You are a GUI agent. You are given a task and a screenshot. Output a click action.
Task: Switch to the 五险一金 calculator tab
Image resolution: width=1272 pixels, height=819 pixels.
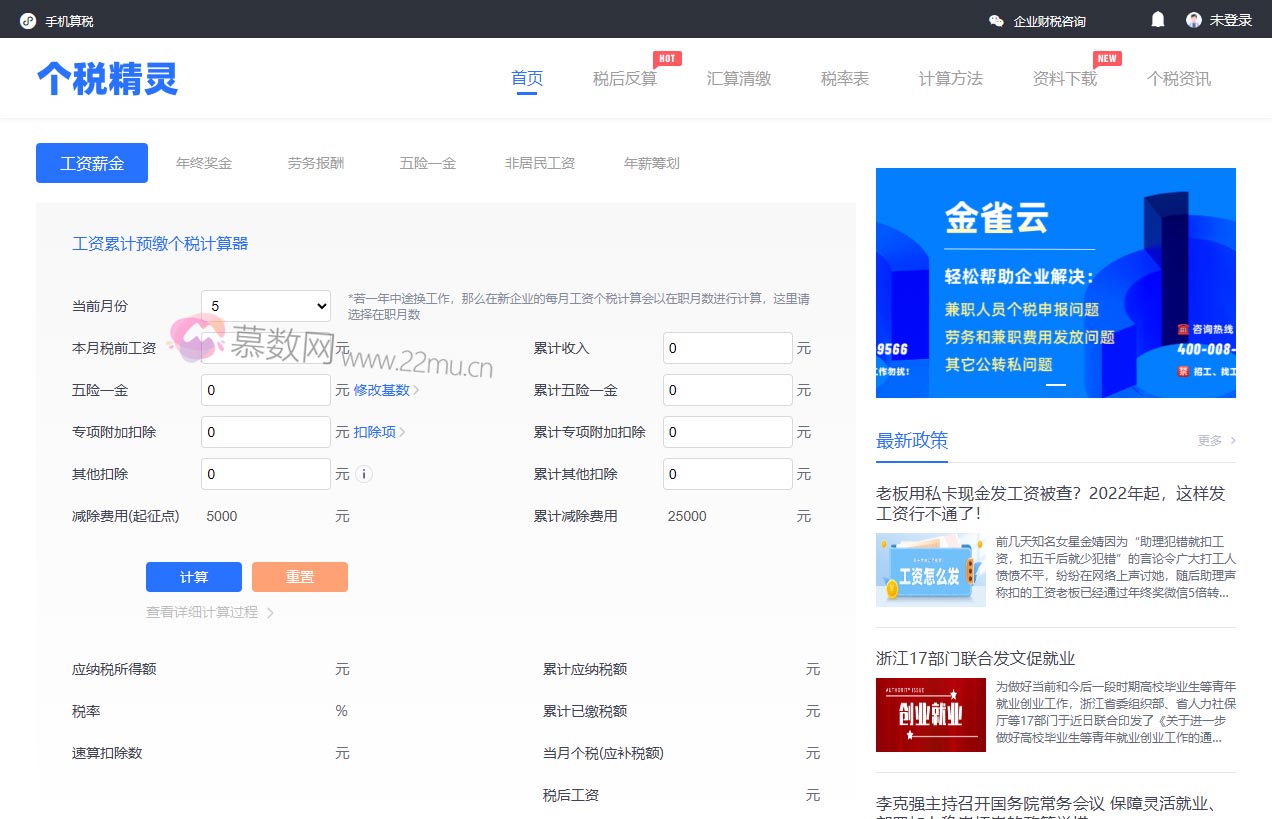427,162
